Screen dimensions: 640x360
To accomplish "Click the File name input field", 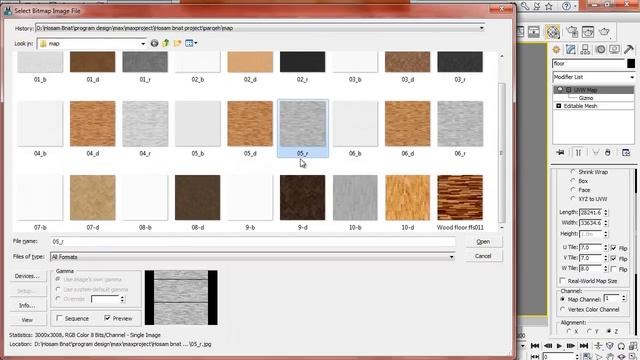I will coord(253,242).
